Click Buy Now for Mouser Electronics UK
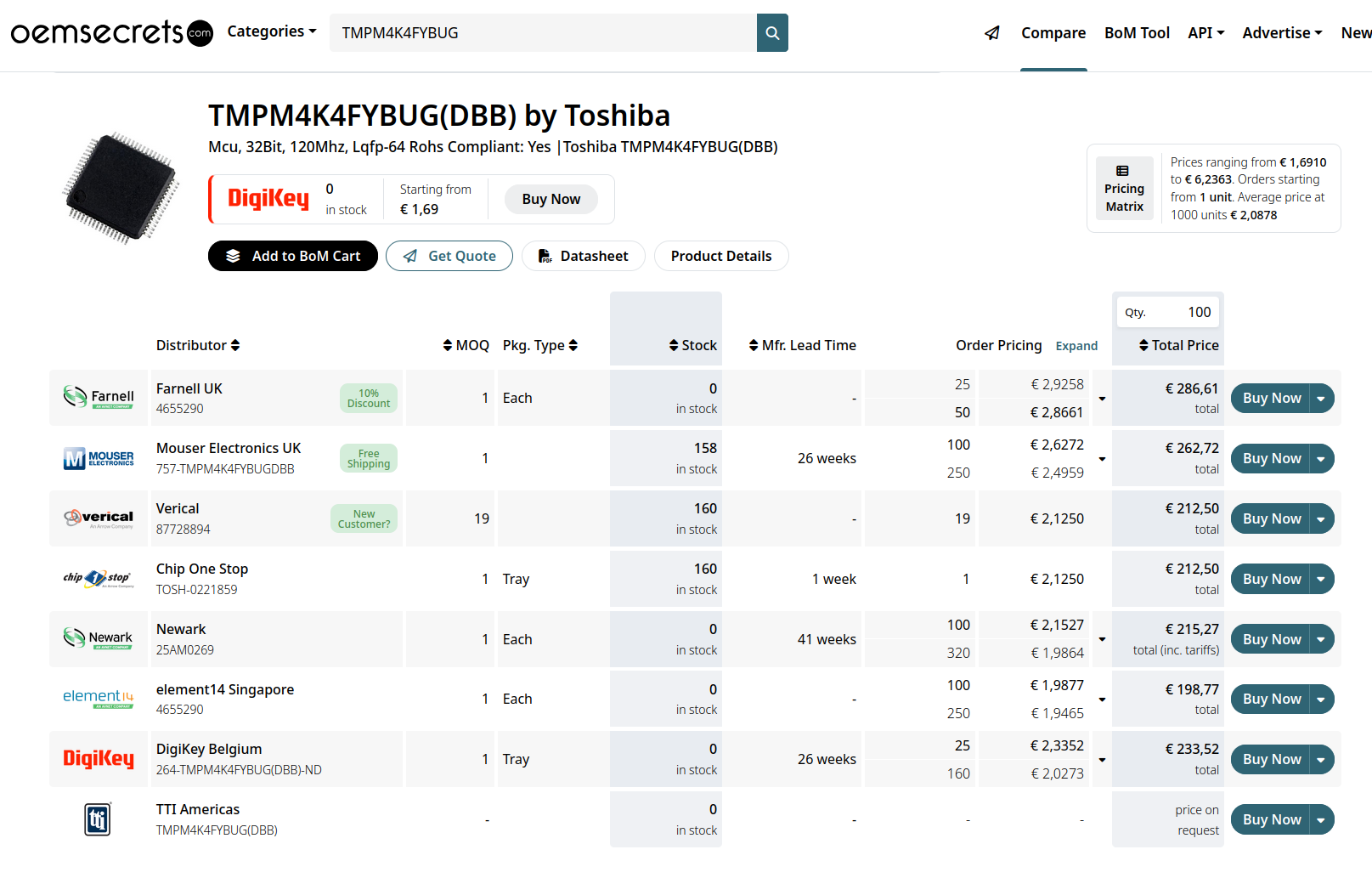 click(x=1271, y=458)
